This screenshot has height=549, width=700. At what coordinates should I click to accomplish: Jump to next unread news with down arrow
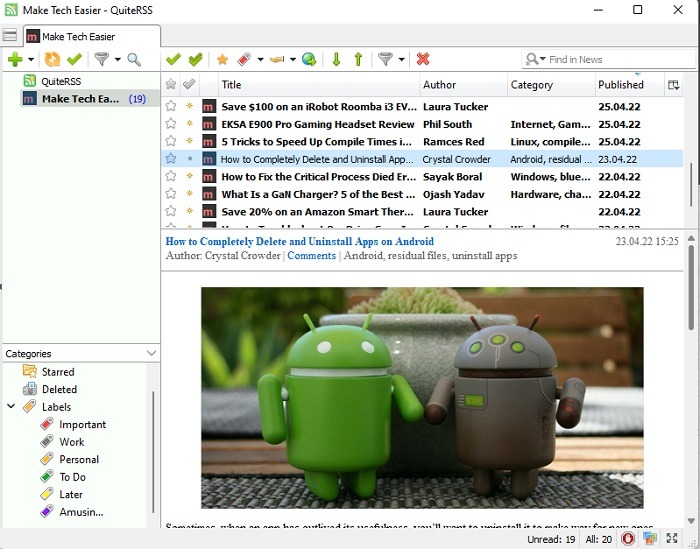pyautogui.click(x=336, y=60)
